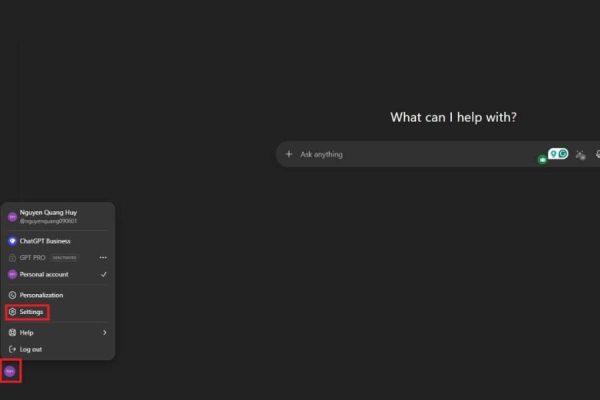Click the ChatGPT Business shield icon

12,241
